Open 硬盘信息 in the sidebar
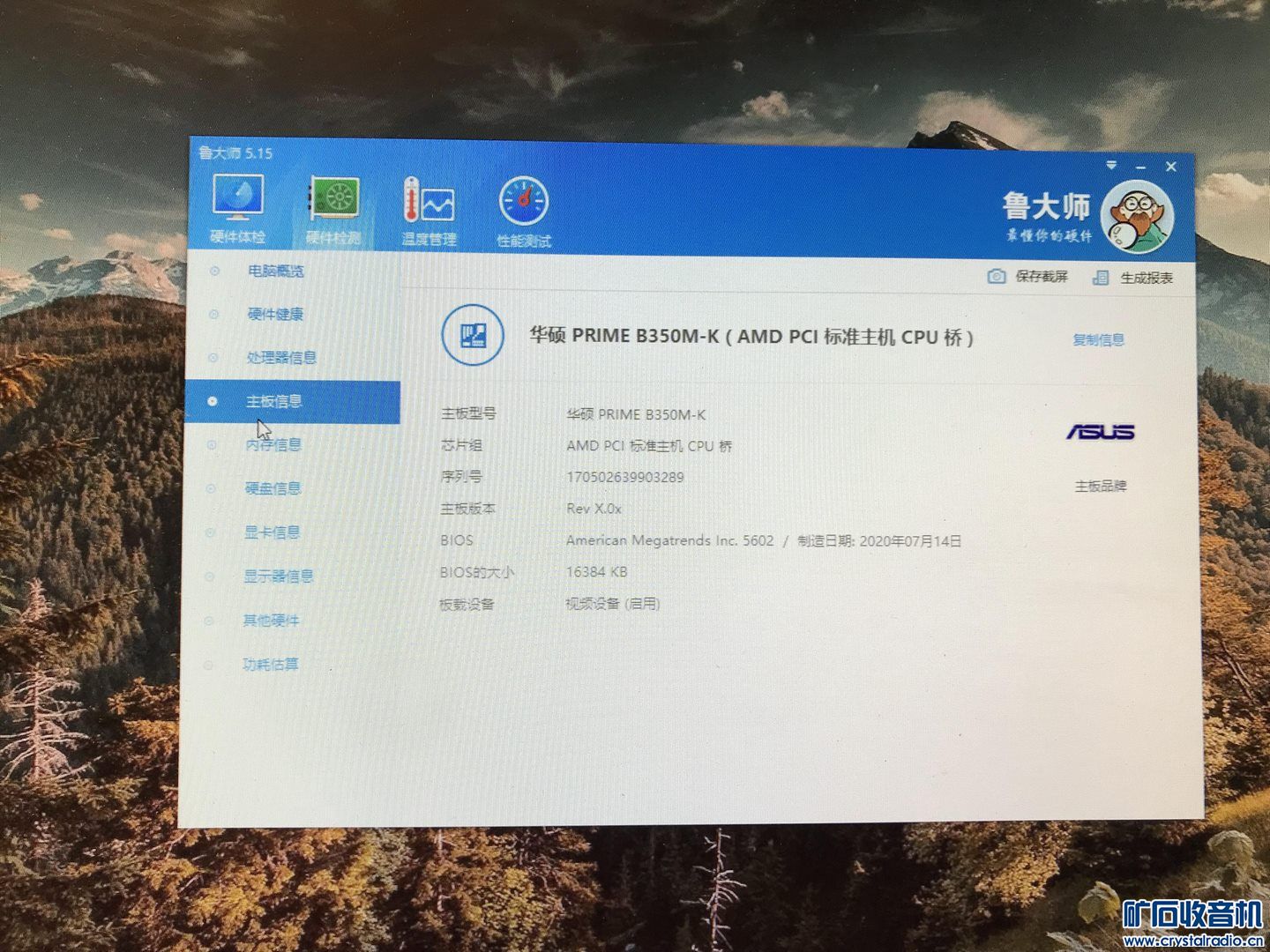 273,488
